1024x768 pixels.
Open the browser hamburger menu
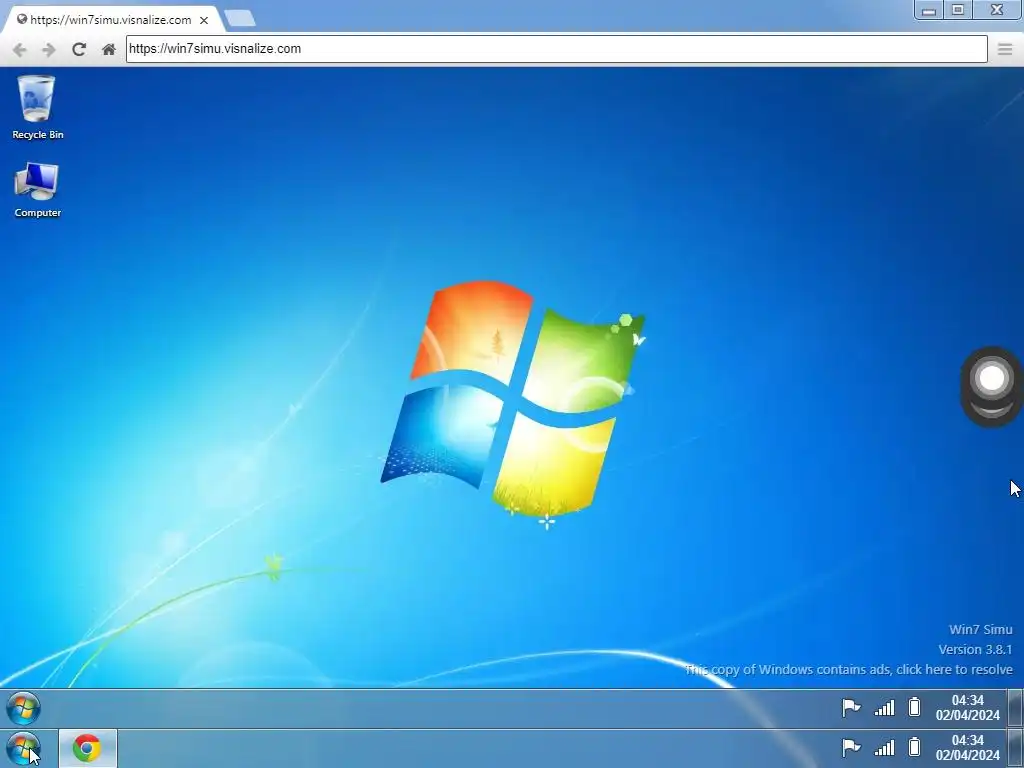point(1005,49)
